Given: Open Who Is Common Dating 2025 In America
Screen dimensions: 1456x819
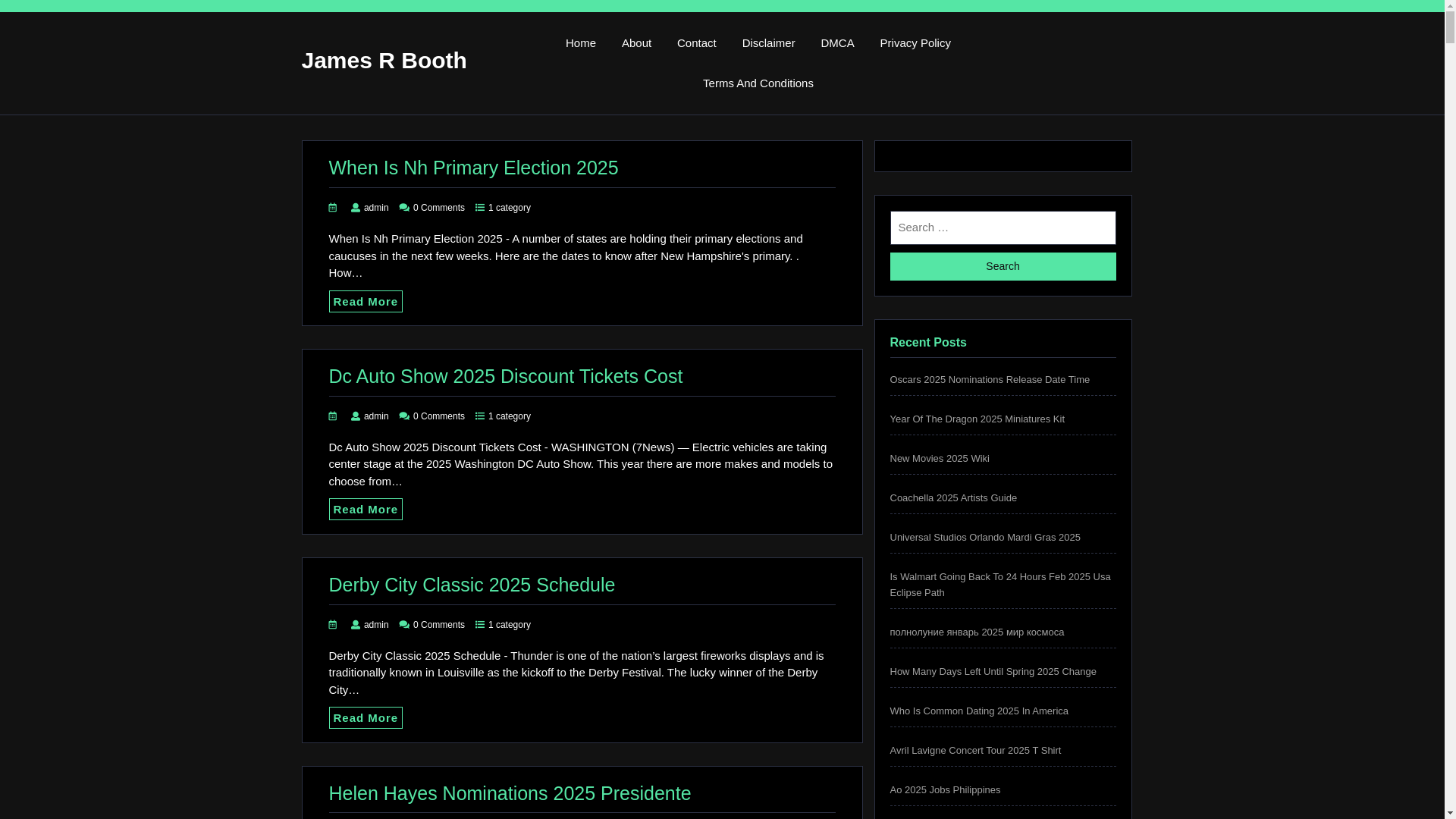Looking at the screenshot, I should pyautogui.click(x=979, y=711).
